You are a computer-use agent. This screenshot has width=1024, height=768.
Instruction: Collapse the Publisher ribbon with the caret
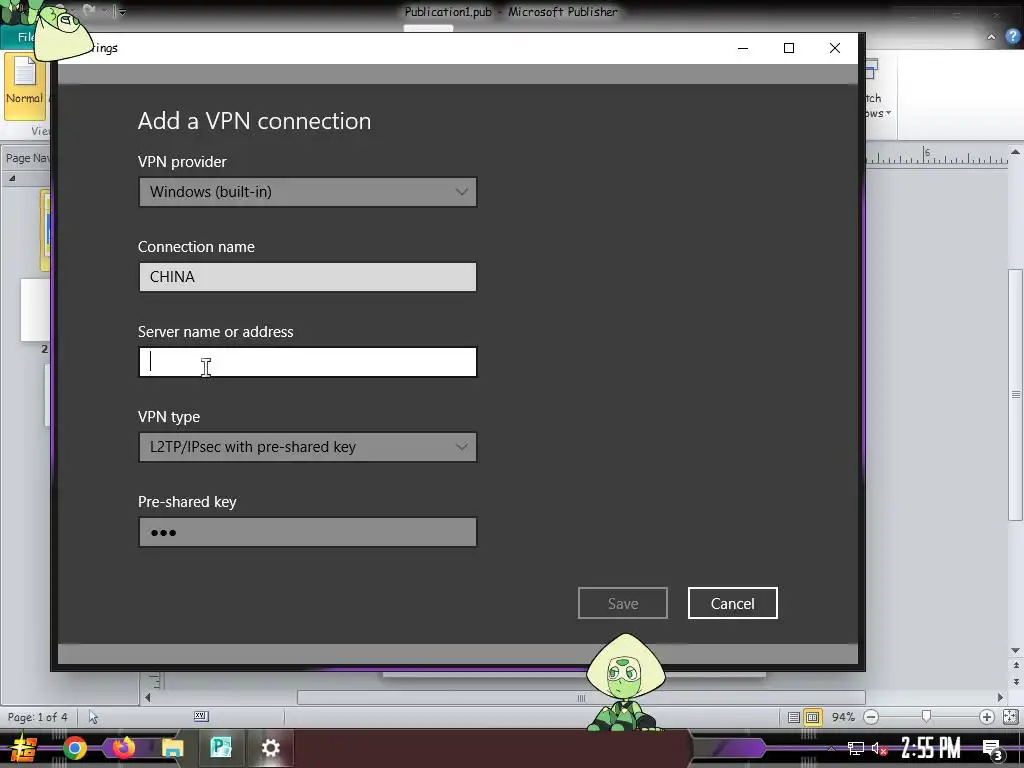pyautogui.click(x=991, y=37)
